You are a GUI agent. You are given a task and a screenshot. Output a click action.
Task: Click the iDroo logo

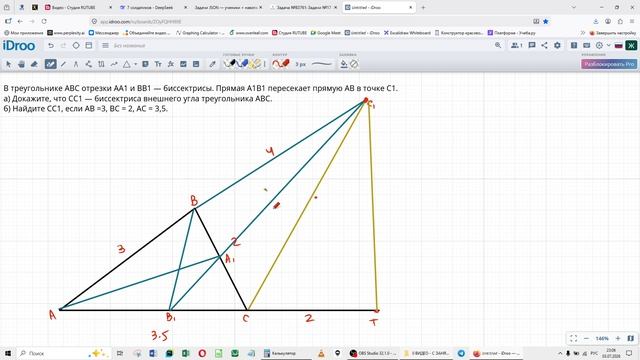pyautogui.click(x=19, y=46)
